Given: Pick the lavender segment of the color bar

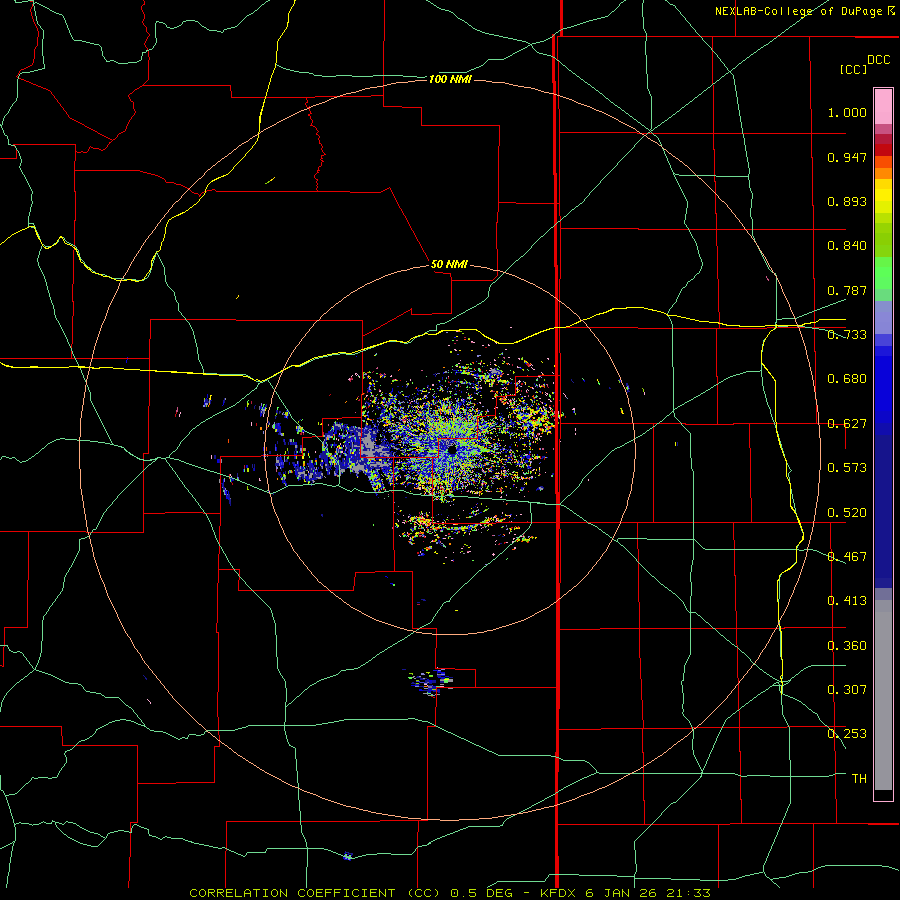Looking at the screenshot, I should [x=883, y=317].
